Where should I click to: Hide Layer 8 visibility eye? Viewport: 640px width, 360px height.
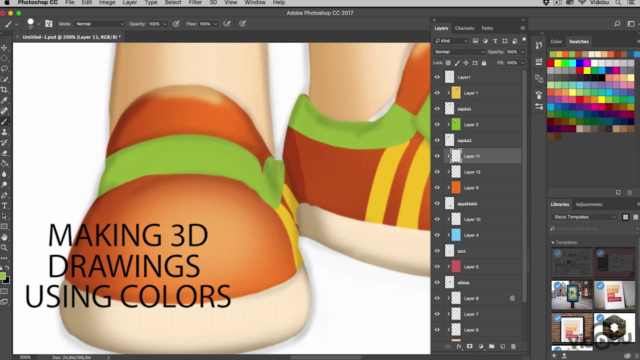point(437,298)
